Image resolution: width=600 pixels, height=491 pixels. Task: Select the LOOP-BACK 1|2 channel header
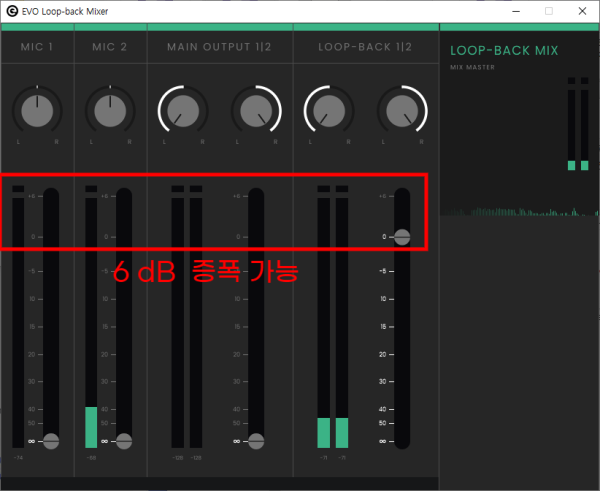(x=365, y=47)
